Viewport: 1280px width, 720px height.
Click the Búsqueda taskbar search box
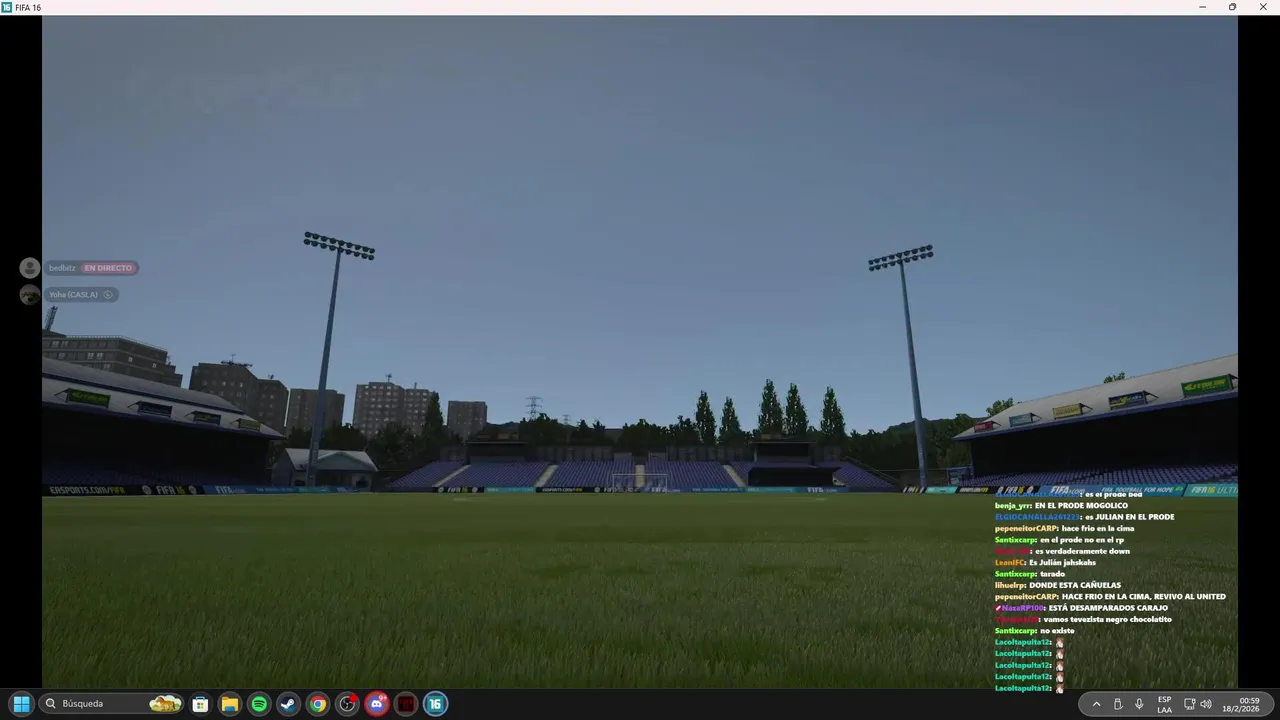[113, 704]
